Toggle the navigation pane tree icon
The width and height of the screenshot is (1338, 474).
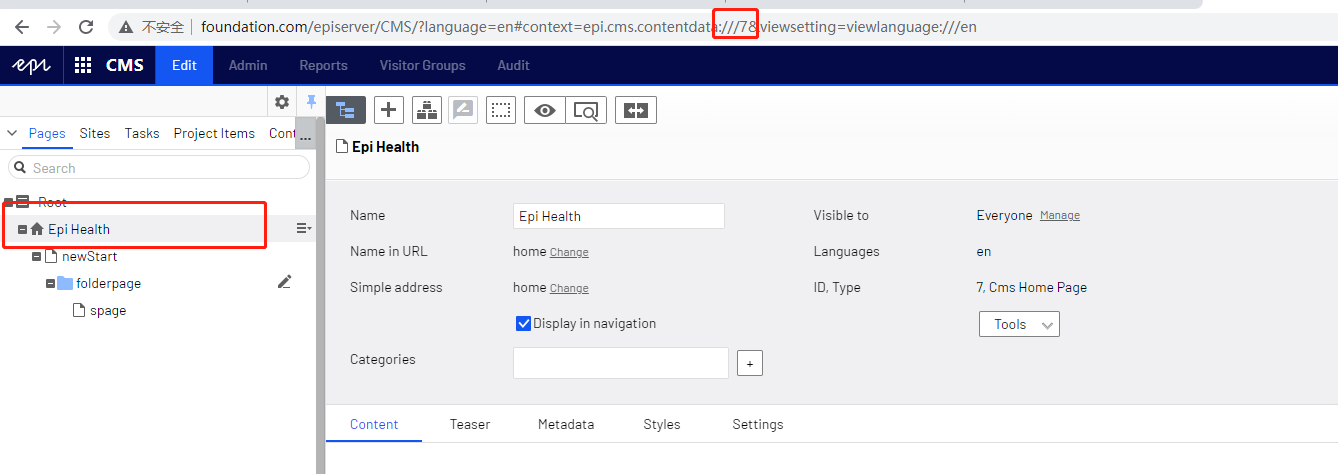point(346,110)
